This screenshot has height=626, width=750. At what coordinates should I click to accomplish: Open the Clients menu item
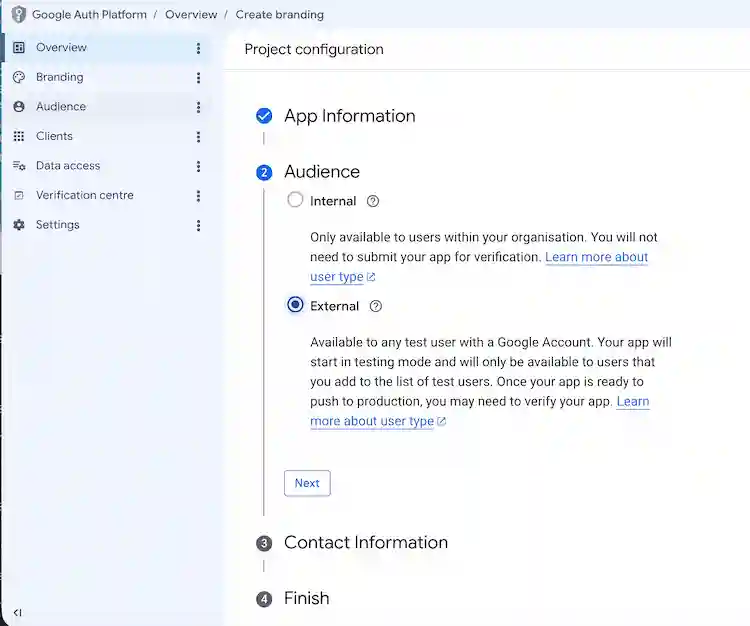click(105, 136)
